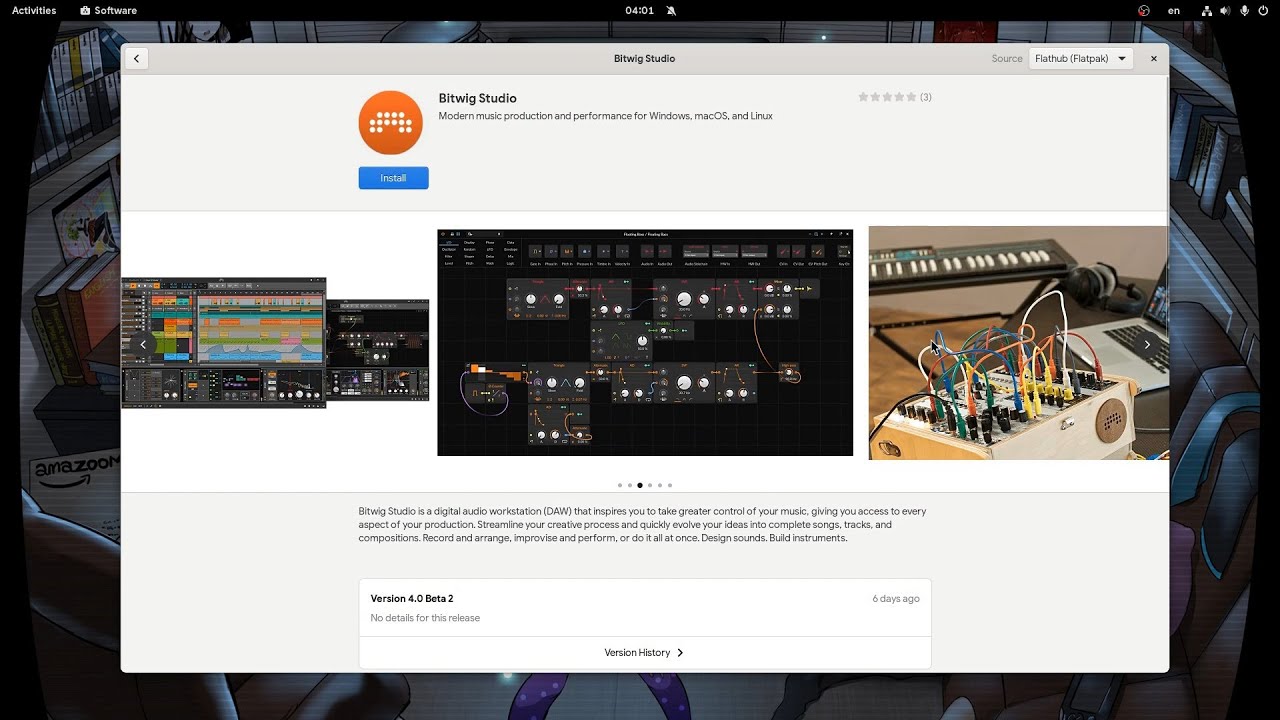1280x720 pixels.
Task: Click the Bitwig Studio orange app icon
Action: pyautogui.click(x=391, y=122)
